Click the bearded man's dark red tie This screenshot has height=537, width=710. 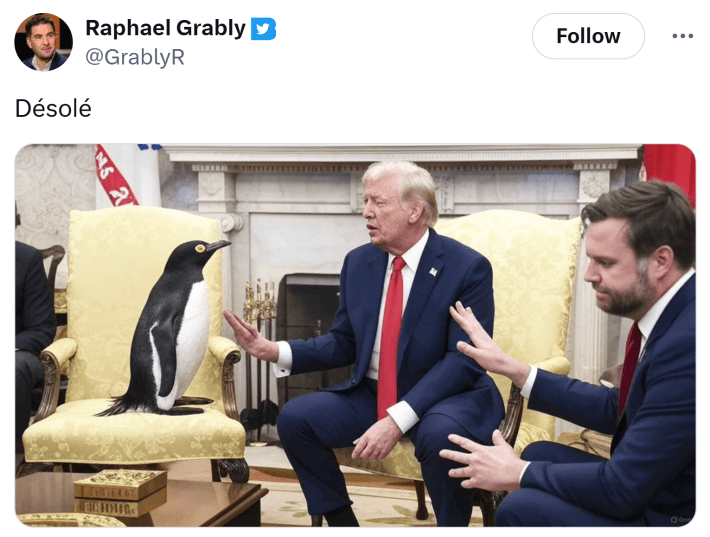click(630, 365)
